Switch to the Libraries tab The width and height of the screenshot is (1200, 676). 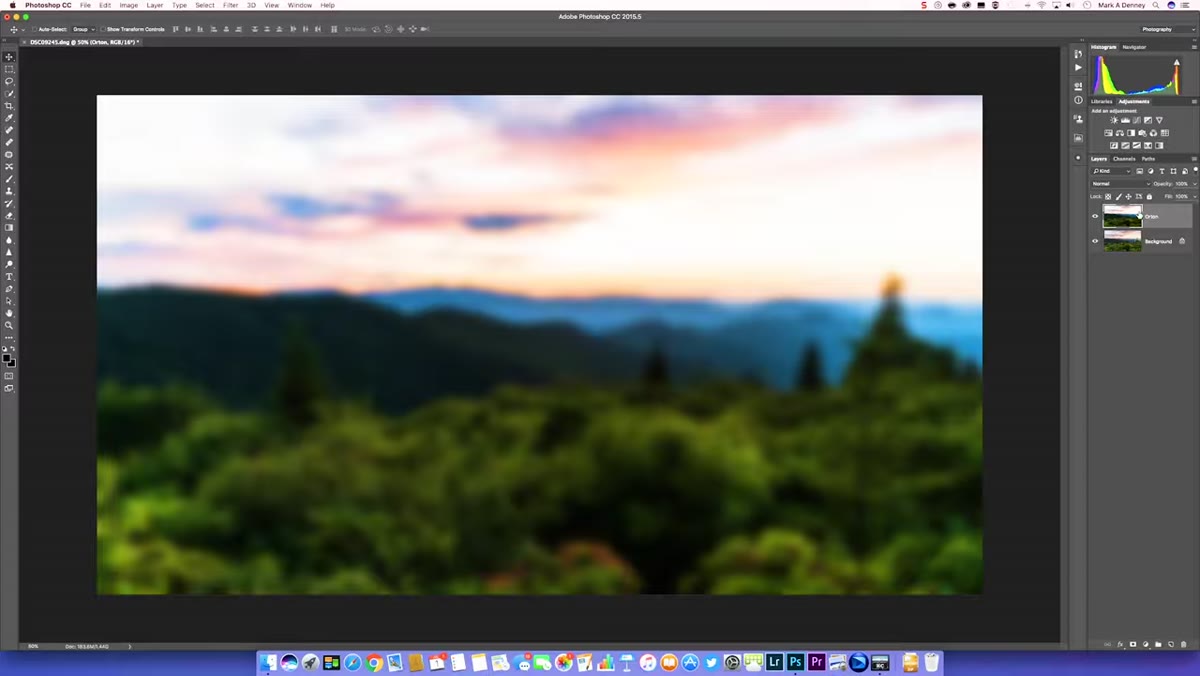tap(1102, 101)
